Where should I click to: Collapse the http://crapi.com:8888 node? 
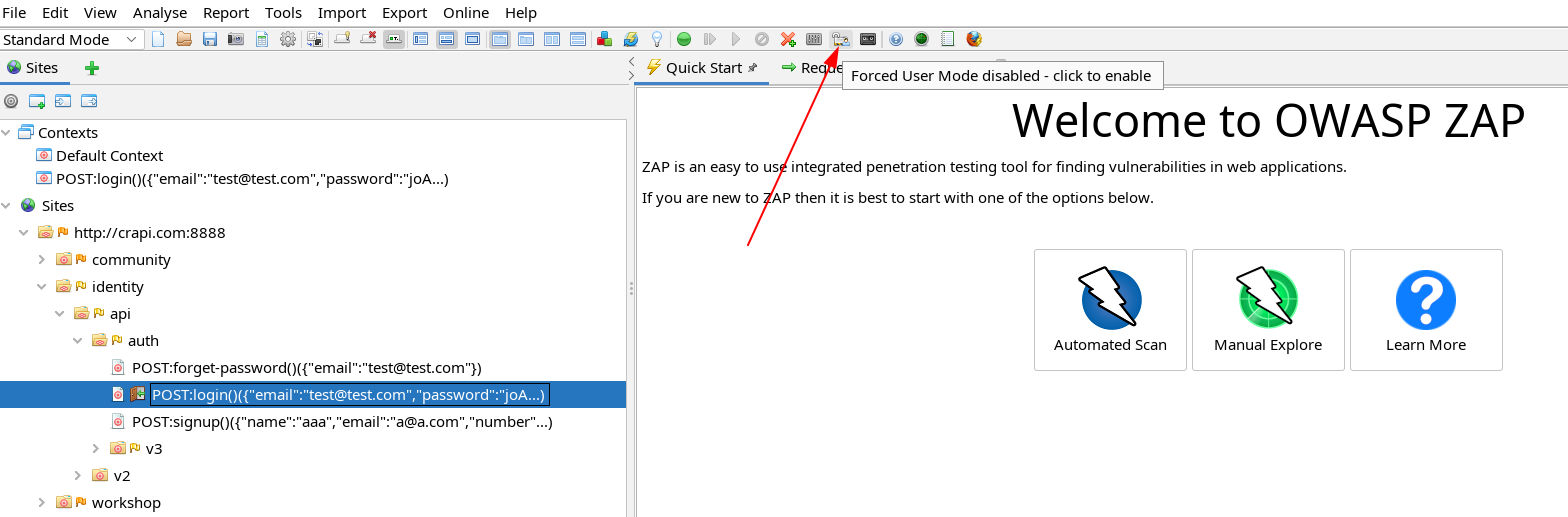24,233
